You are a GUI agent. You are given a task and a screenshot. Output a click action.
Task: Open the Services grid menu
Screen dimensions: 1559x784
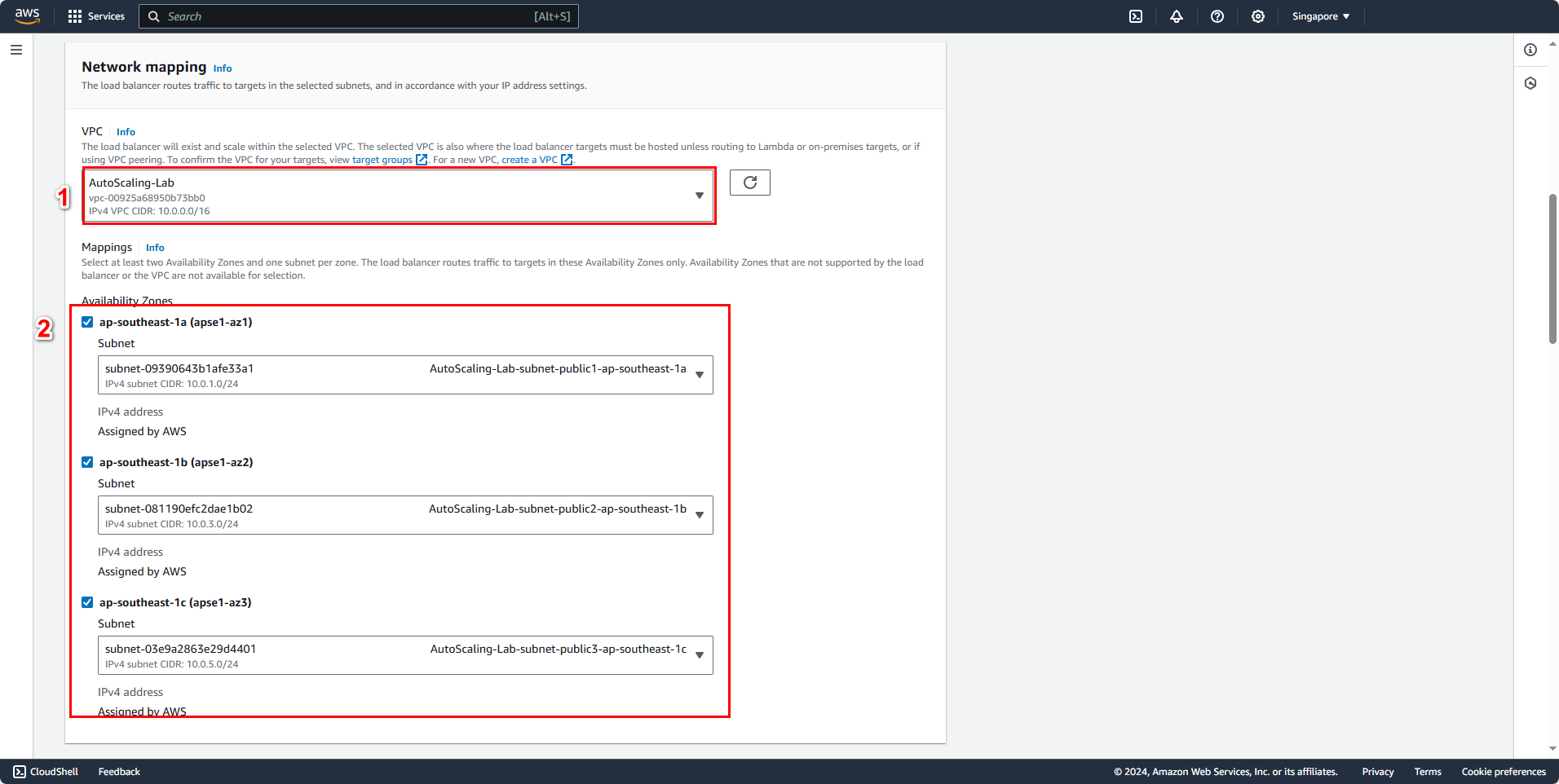95,16
